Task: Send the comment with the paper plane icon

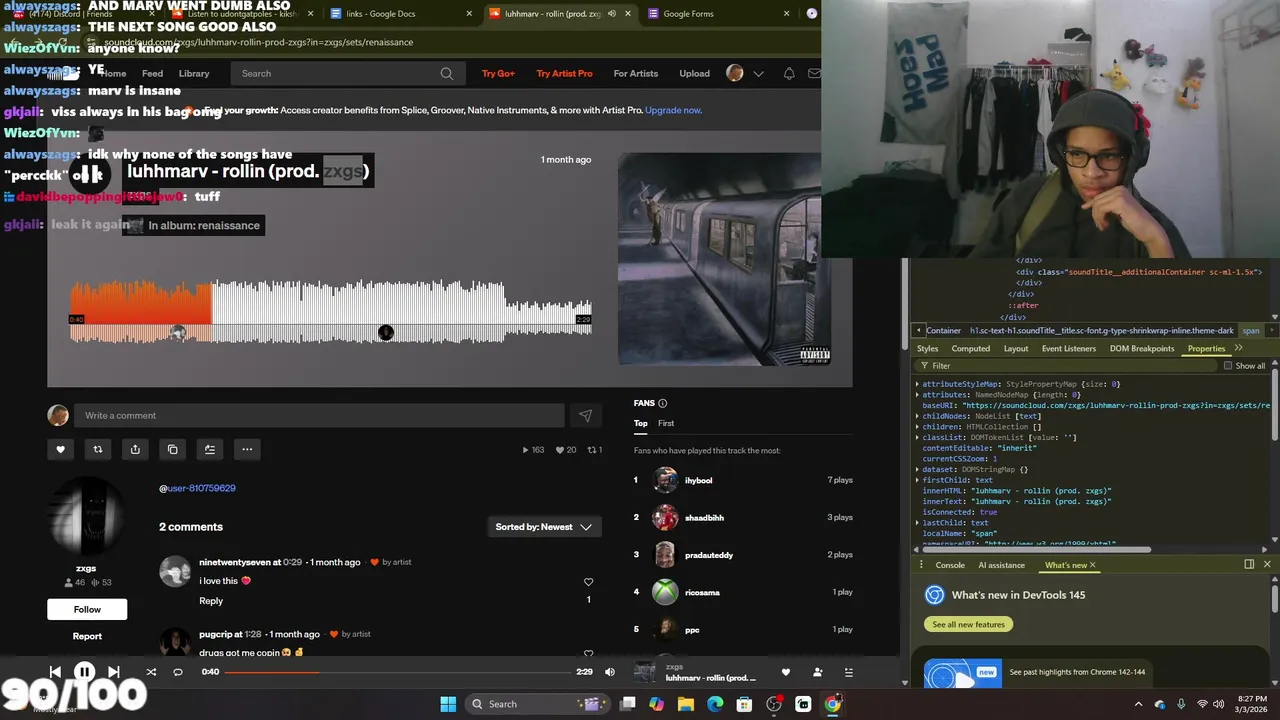Action: (x=585, y=416)
